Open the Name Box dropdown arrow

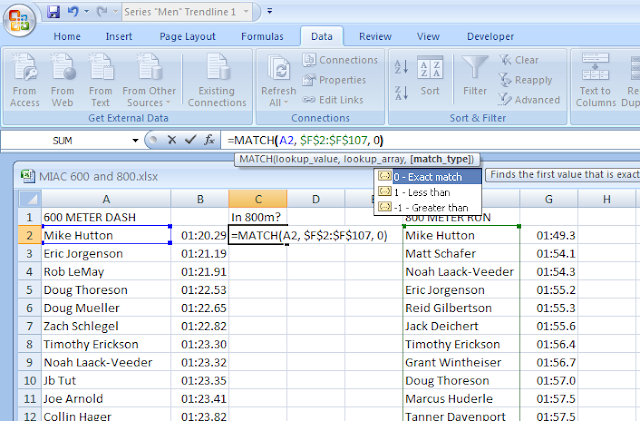coord(135,141)
